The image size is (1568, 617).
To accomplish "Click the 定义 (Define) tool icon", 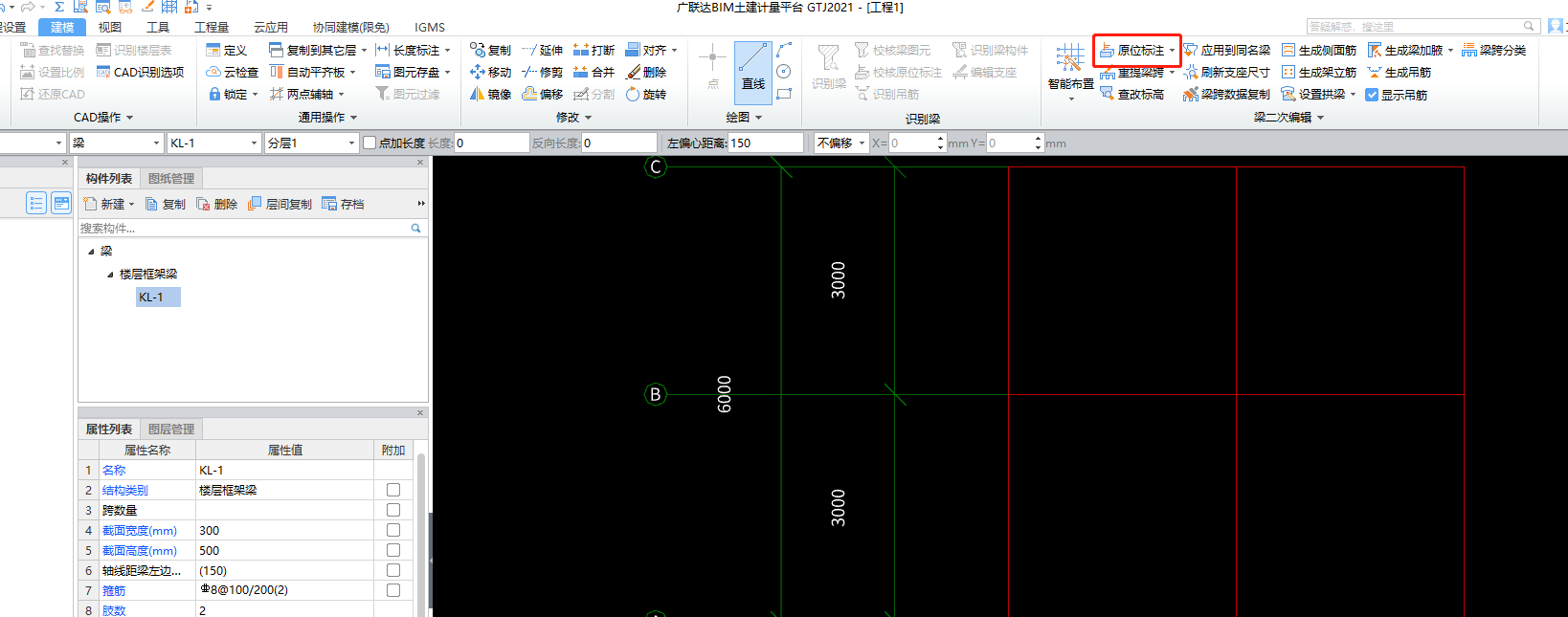I will (x=213, y=50).
